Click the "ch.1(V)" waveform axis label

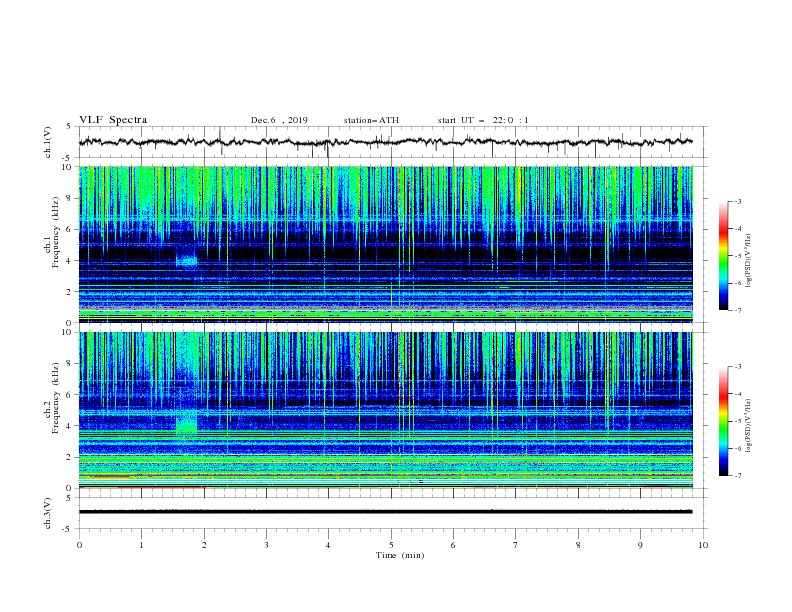click(x=48, y=142)
